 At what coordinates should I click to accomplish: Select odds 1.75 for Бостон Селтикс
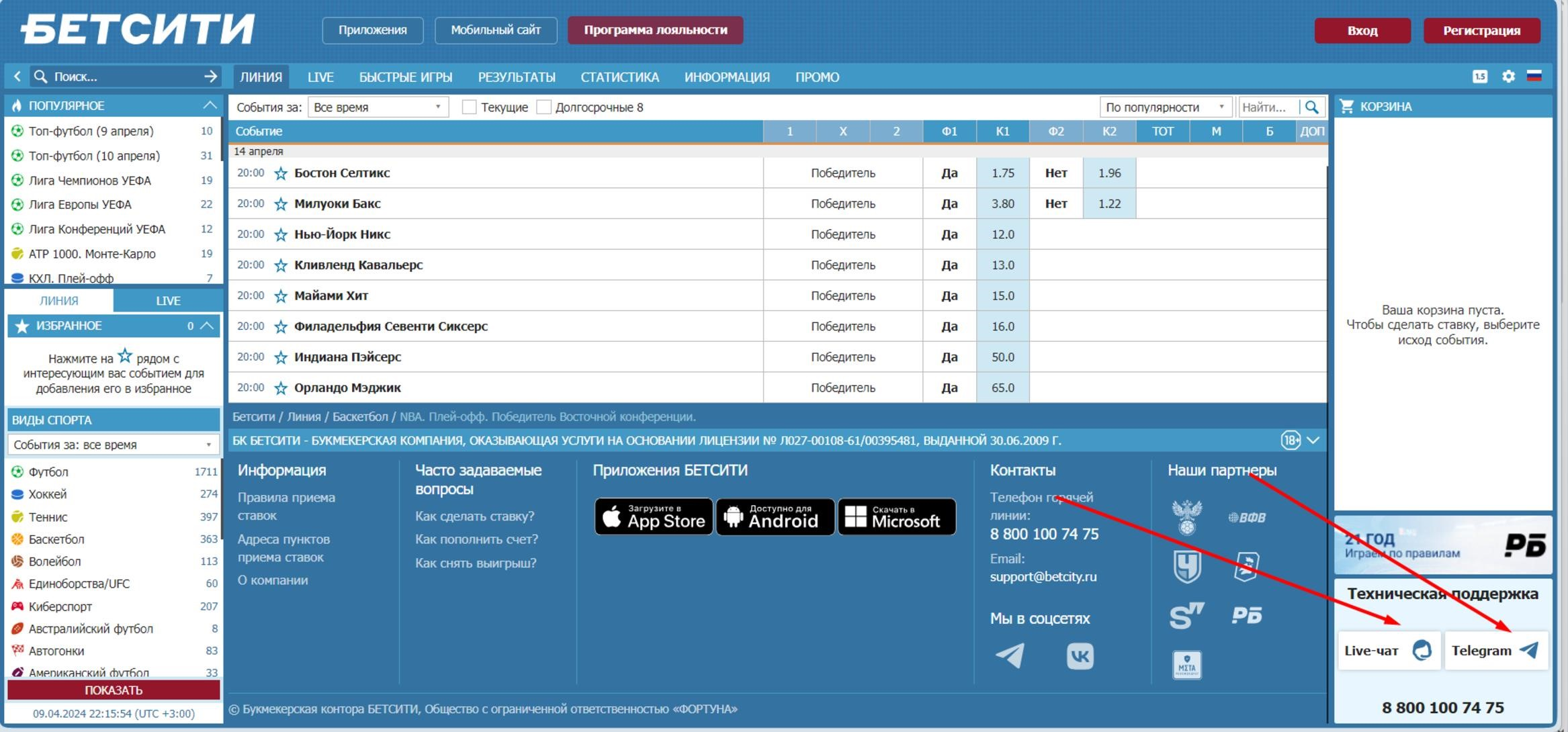pyautogui.click(x=1002, y=173)
